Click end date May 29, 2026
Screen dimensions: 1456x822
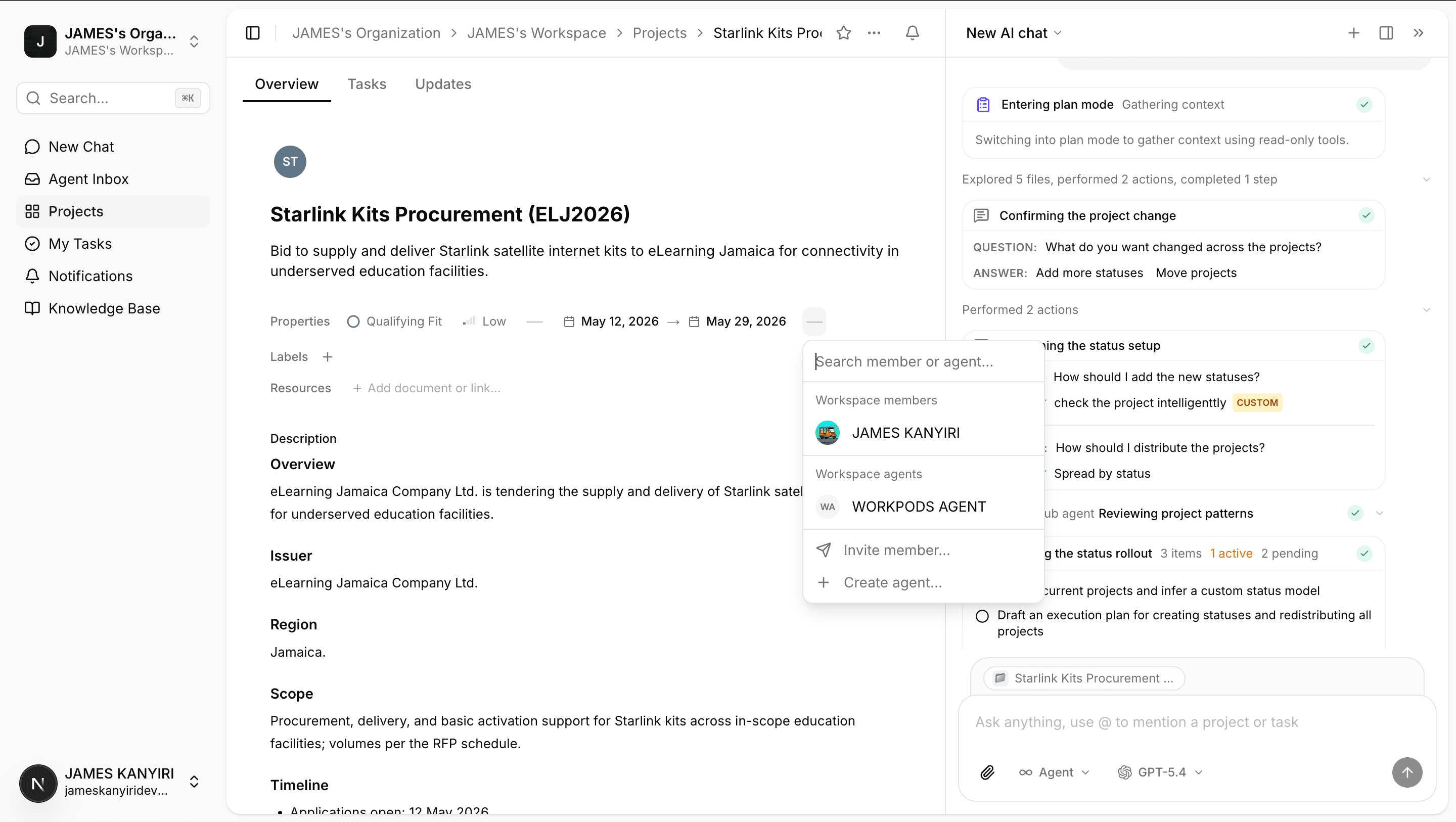[x=737, y=321]
